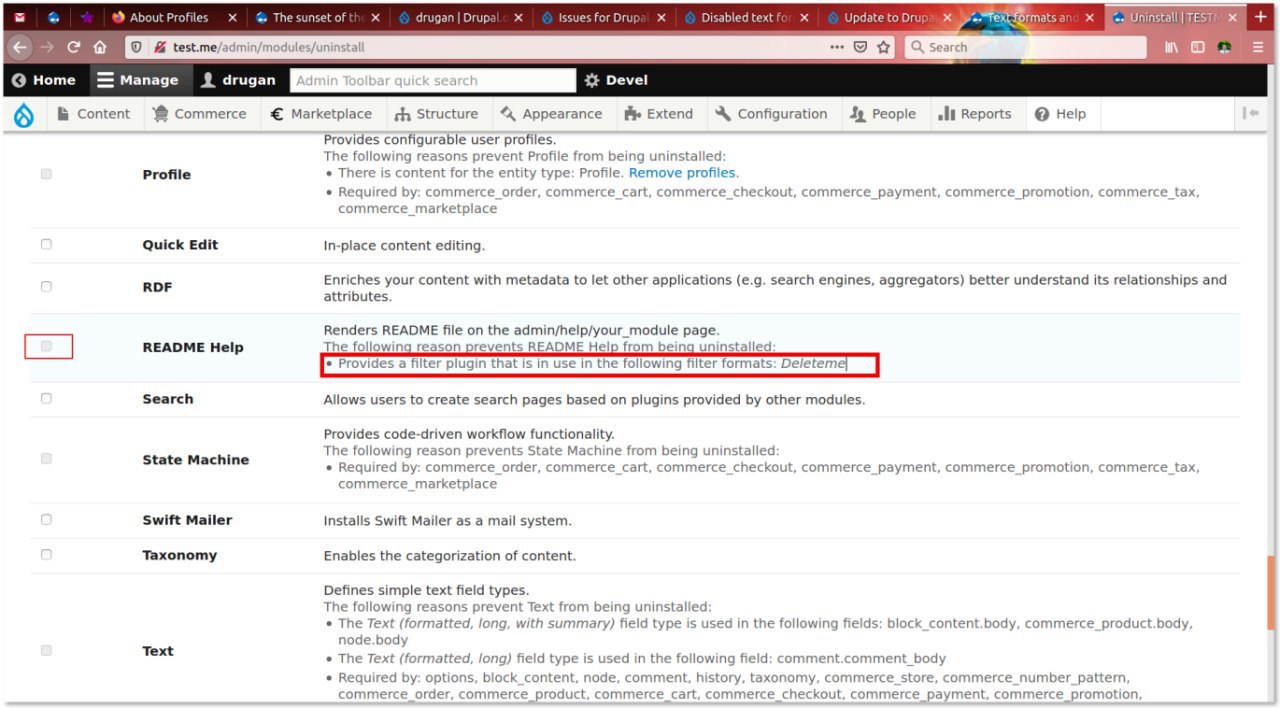Open the Firefox Library icon

point(1173,47)
